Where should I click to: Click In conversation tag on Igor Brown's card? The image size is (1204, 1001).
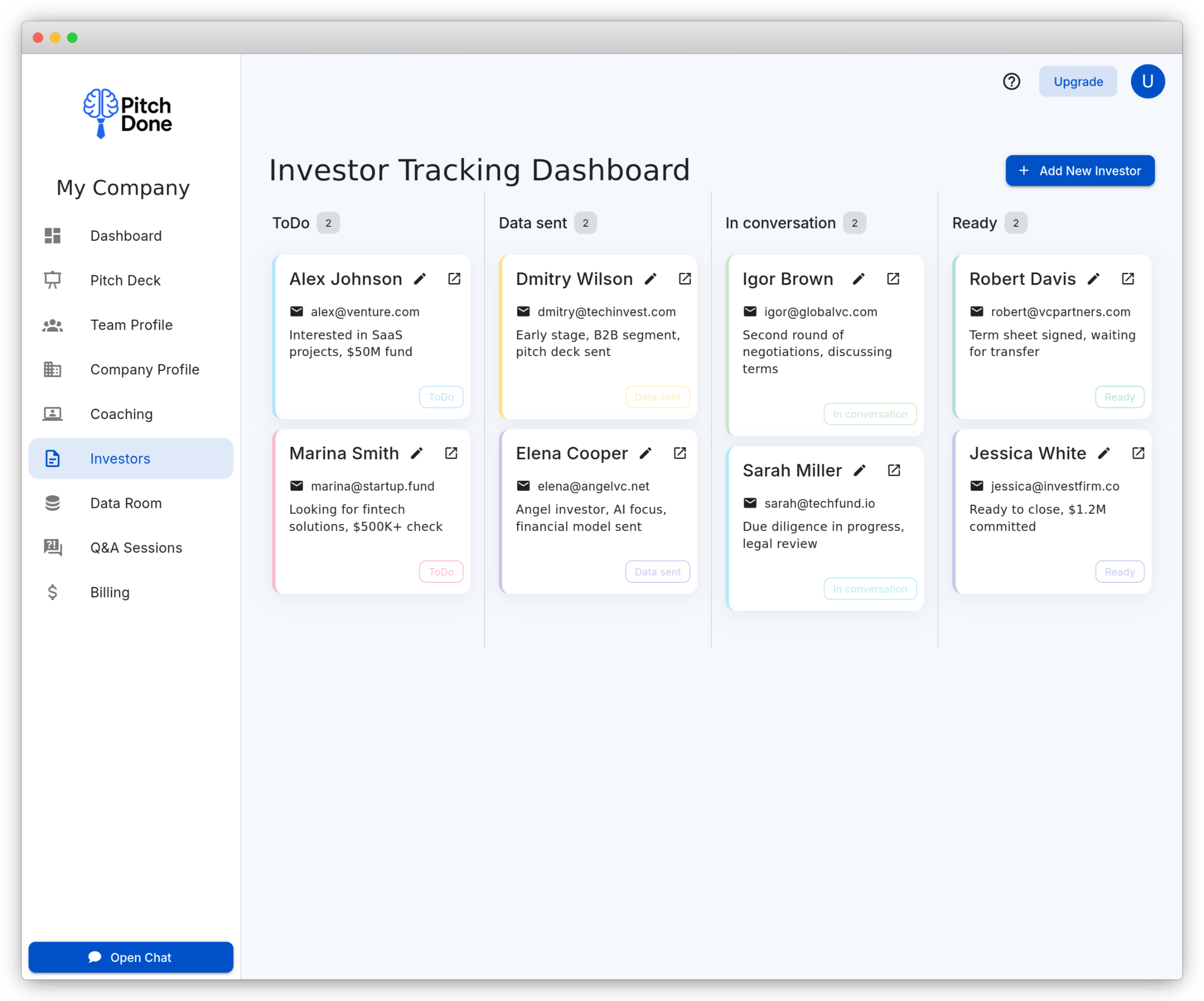(x=870, y=414)
